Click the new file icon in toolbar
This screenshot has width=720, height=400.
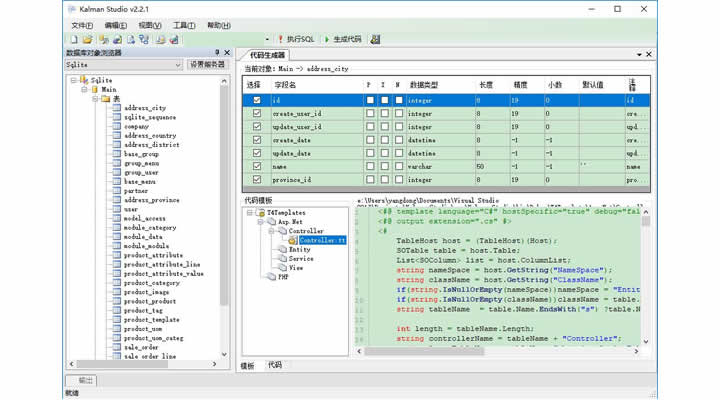[77, 39]
